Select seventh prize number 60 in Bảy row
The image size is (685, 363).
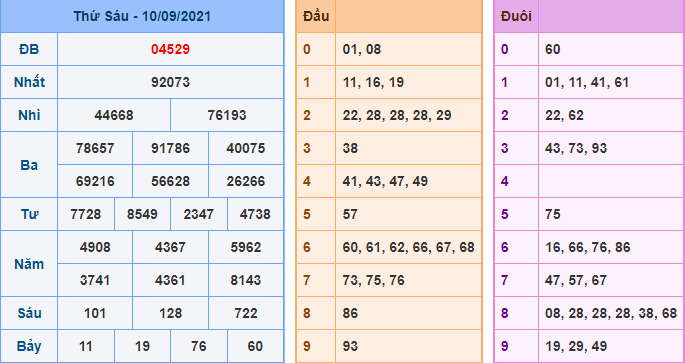(255, 346)
